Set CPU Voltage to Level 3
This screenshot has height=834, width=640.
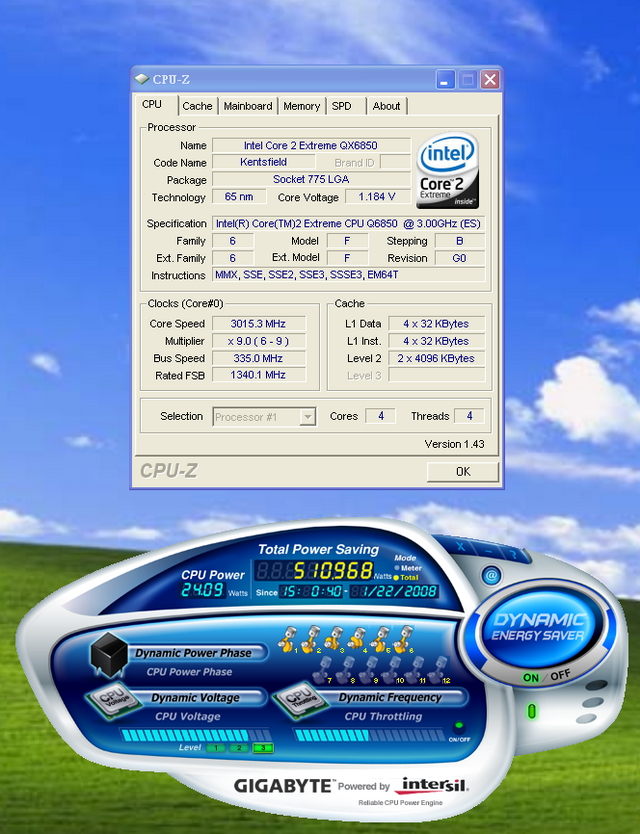tap(262, 748)
